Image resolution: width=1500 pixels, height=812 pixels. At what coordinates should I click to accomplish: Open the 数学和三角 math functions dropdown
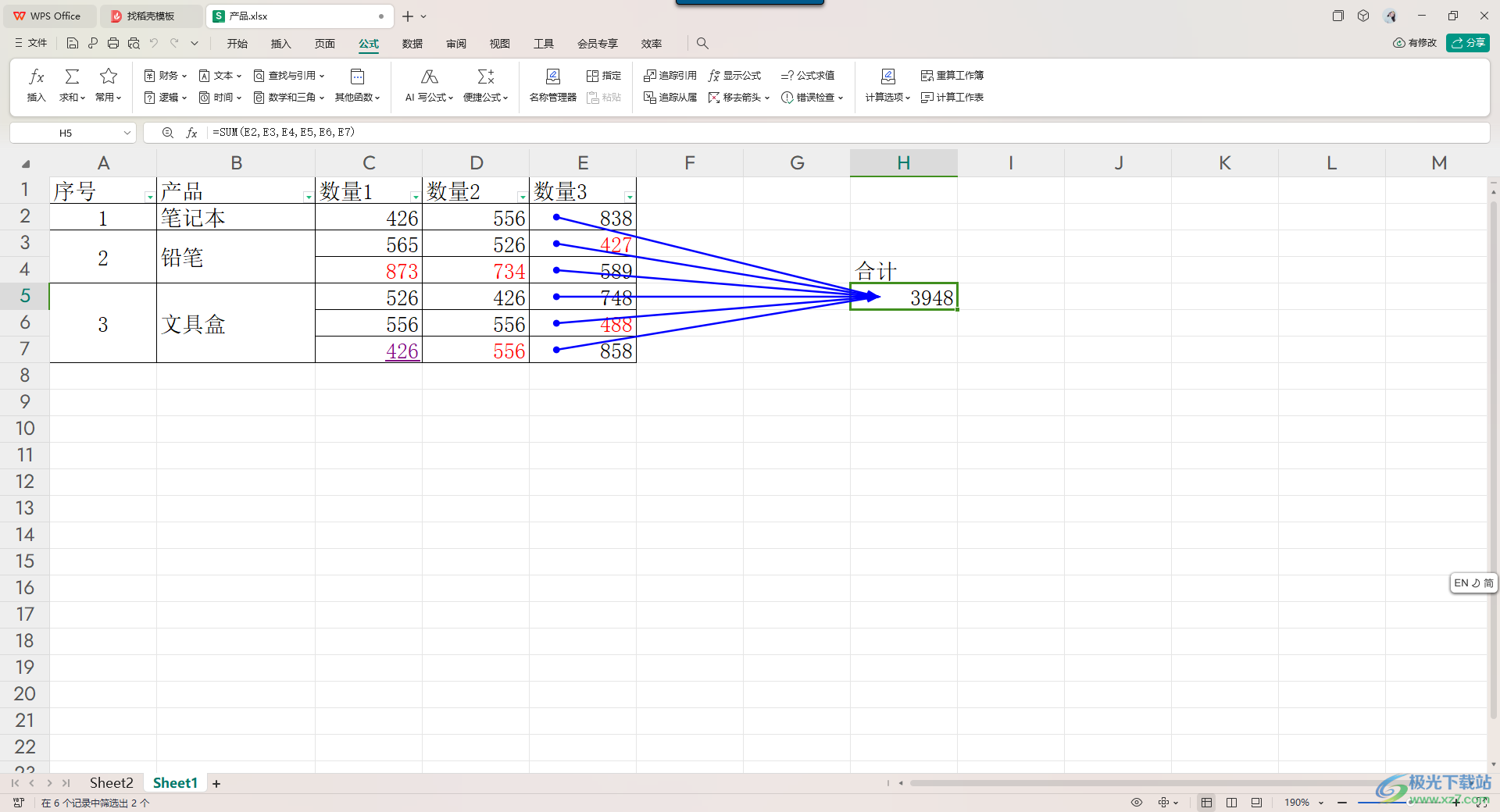(288, 98)
